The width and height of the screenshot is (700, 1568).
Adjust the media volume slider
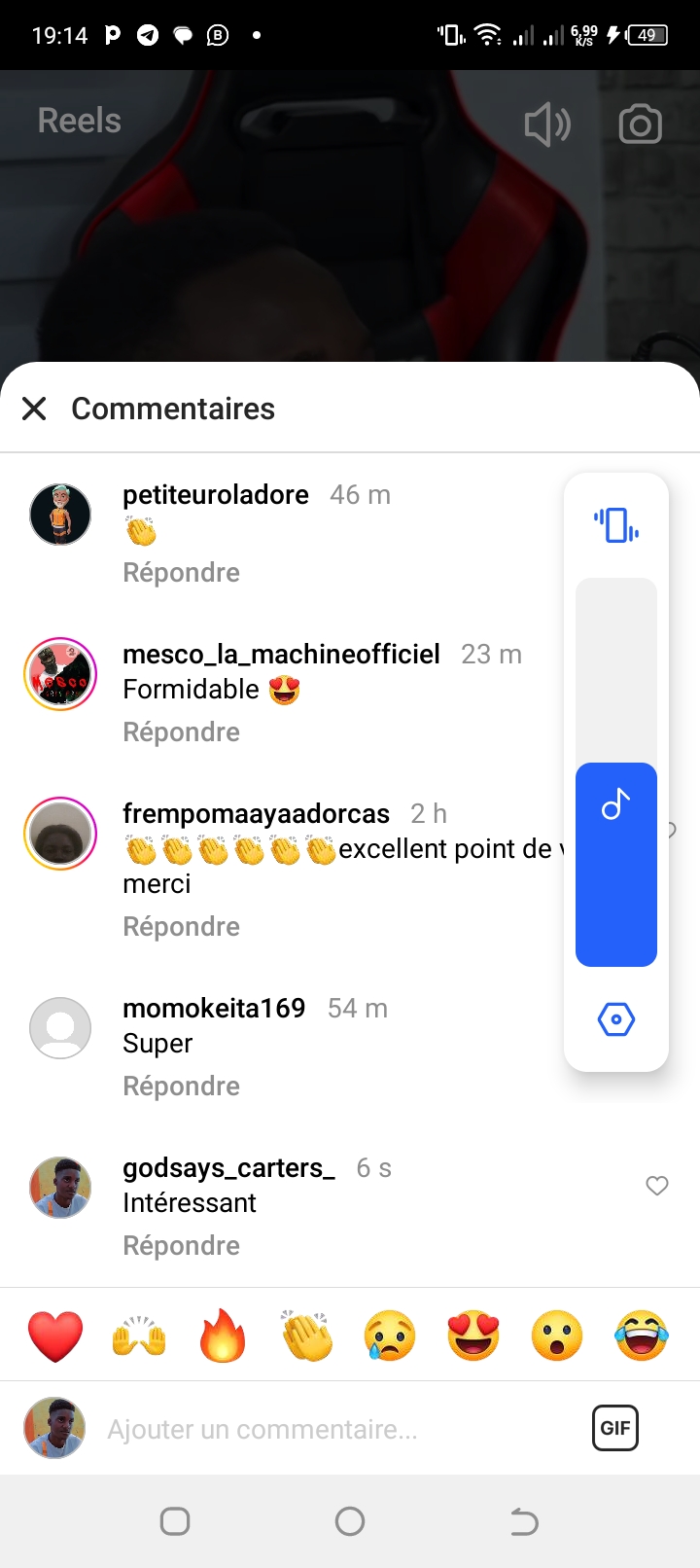pyautogui.click(x=616, y=772)
